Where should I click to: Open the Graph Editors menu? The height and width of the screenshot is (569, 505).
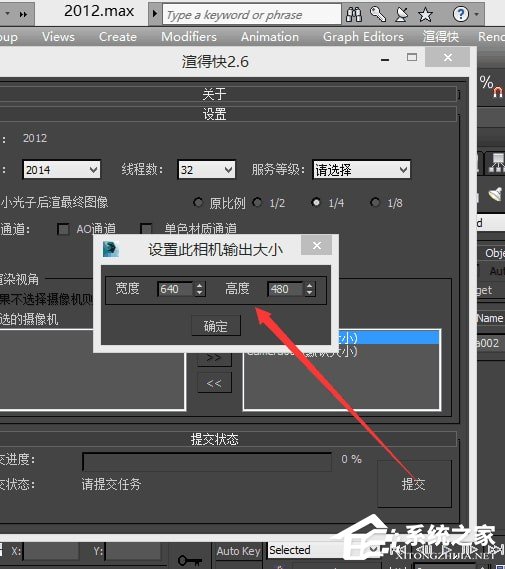click(x=363, y=37)
